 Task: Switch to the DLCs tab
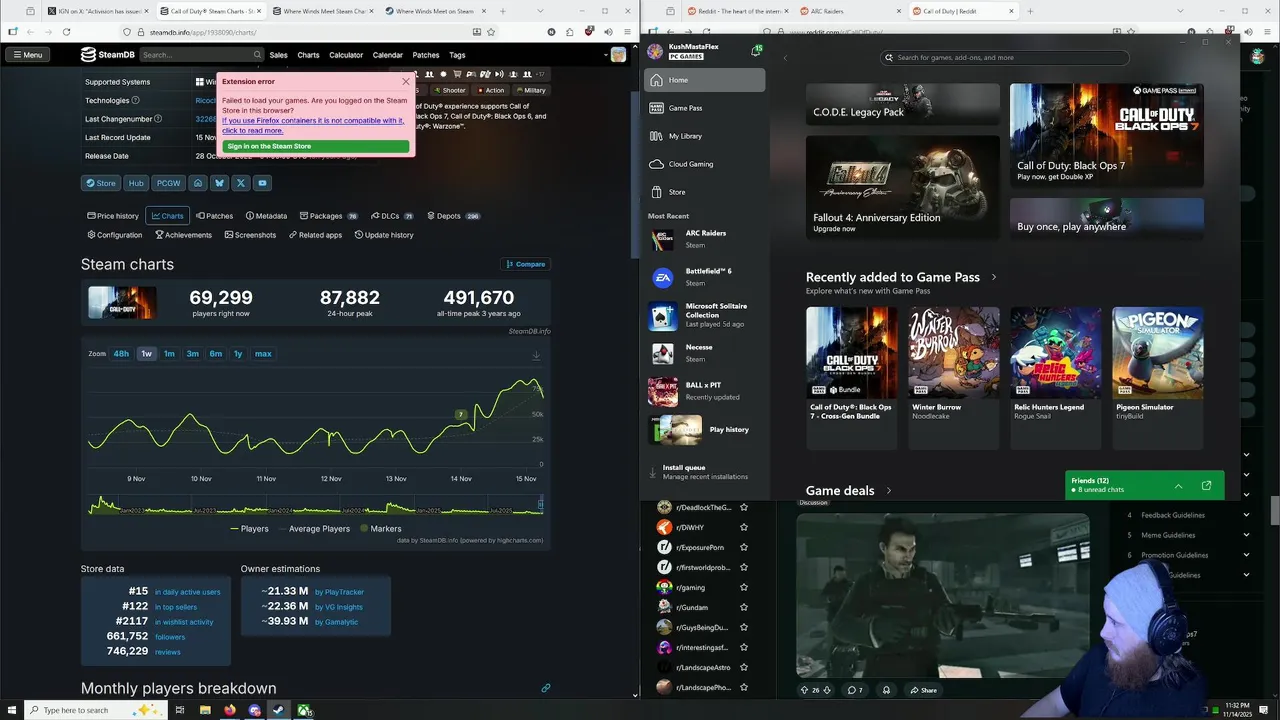pyautogui.click(x=392, y=216)
